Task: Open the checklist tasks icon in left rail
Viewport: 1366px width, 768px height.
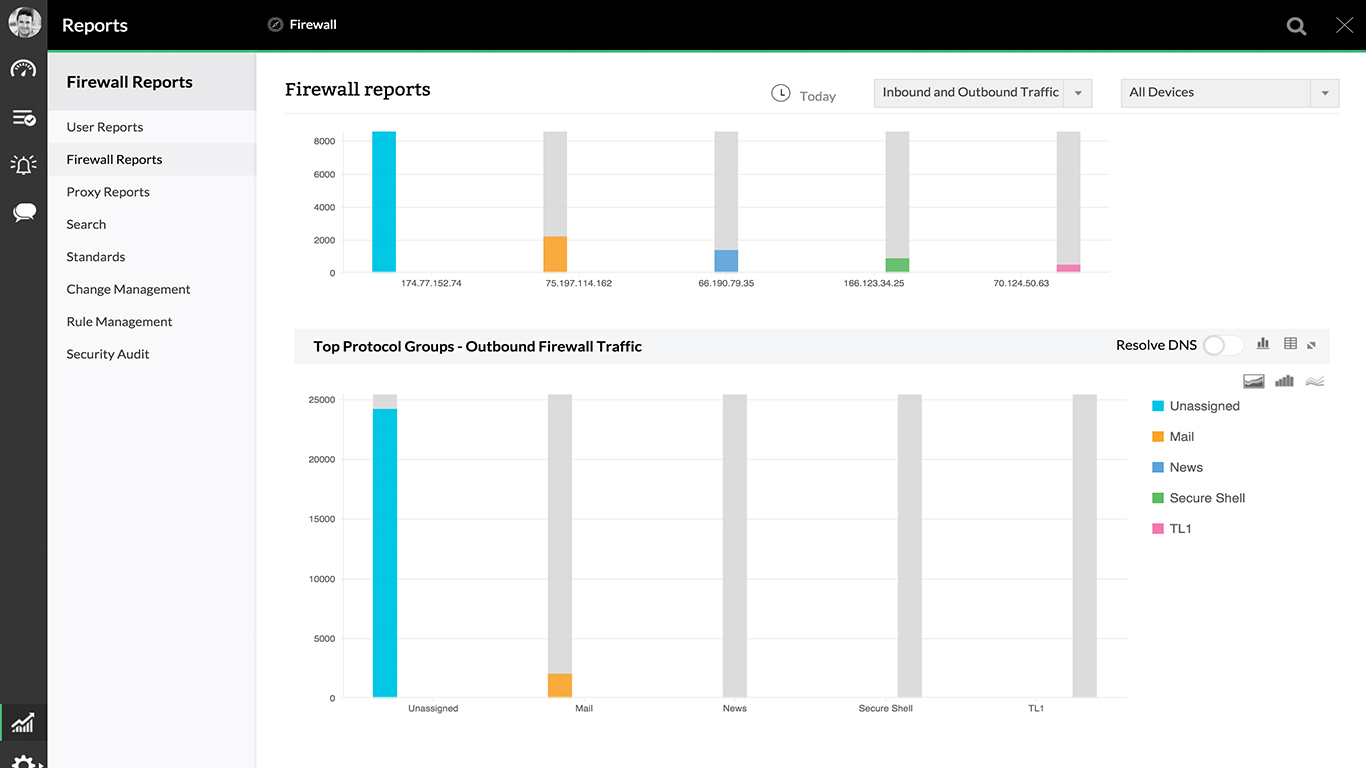Action: click(x=23, y=118)
